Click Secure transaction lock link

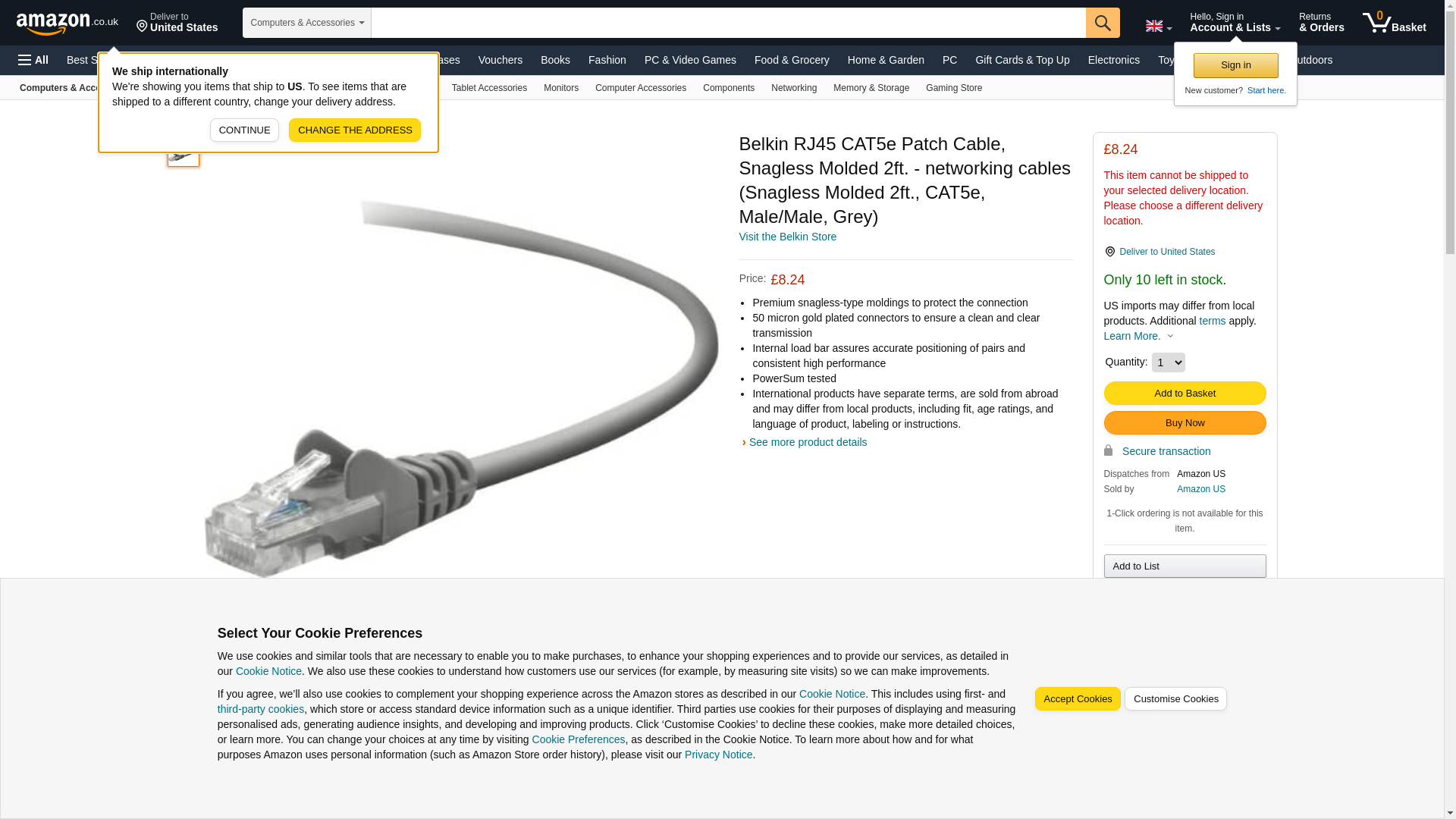[x=1166, y=451]
